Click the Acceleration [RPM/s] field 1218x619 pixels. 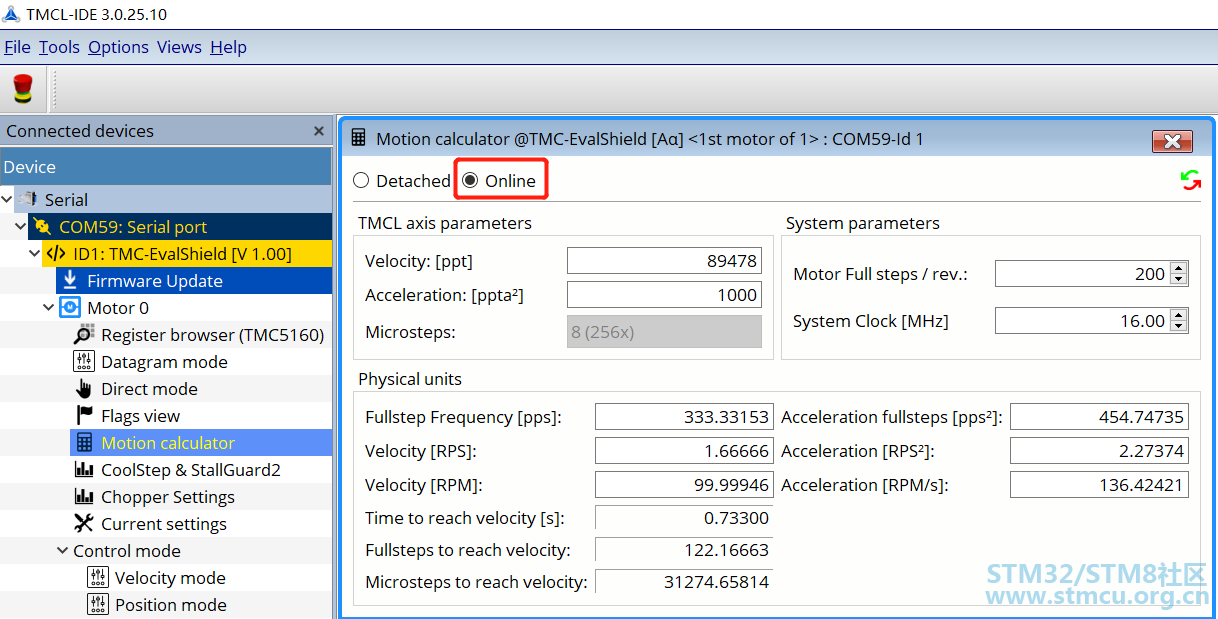coord(1099,485)
